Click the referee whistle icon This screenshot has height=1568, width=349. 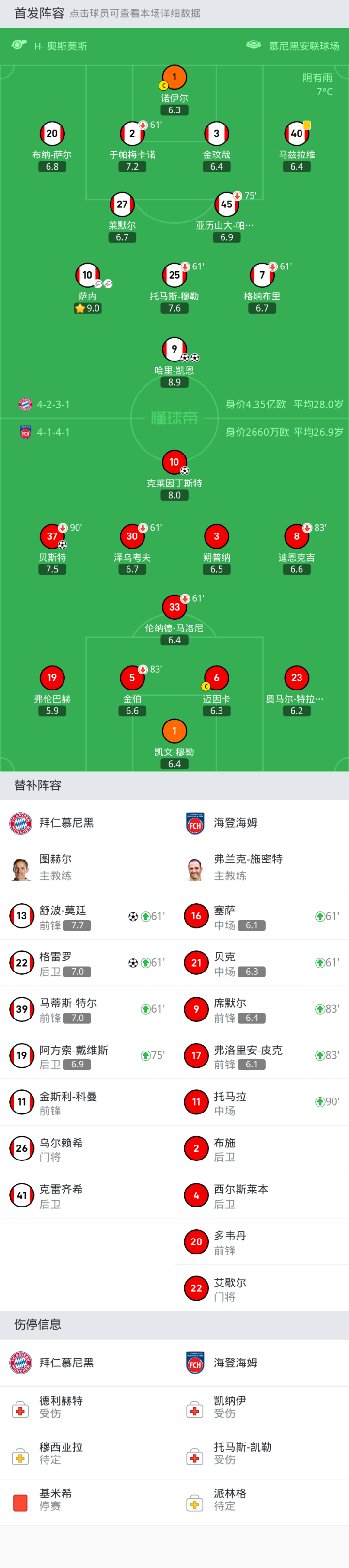coord(19,45)
